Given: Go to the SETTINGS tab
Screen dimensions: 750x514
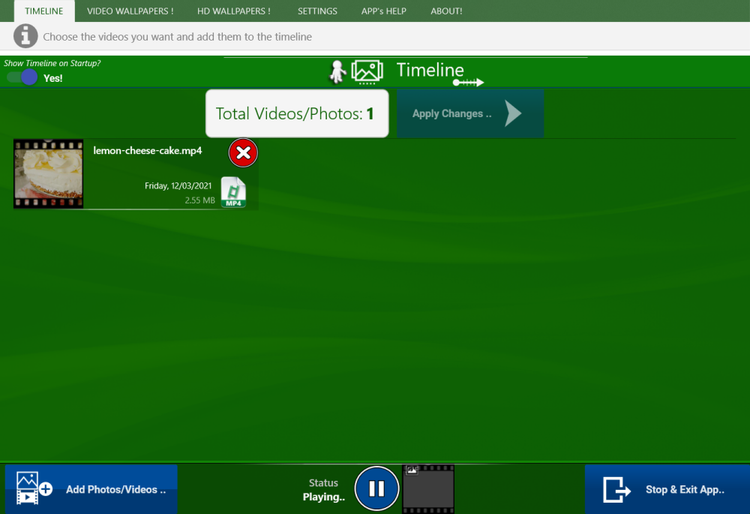Looking at the screenshot, I should point(317,11).
